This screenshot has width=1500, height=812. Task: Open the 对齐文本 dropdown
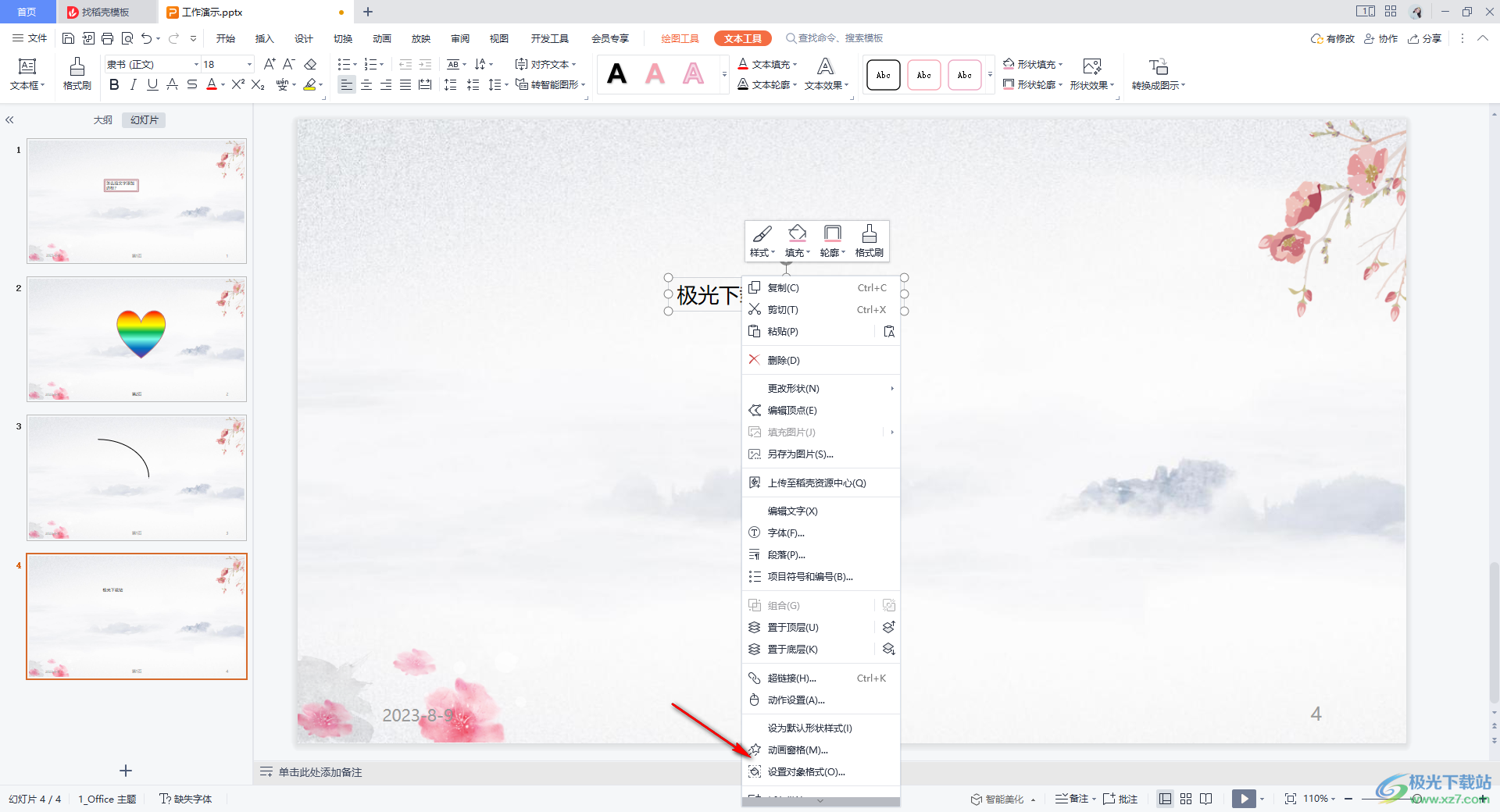(545, 64)
